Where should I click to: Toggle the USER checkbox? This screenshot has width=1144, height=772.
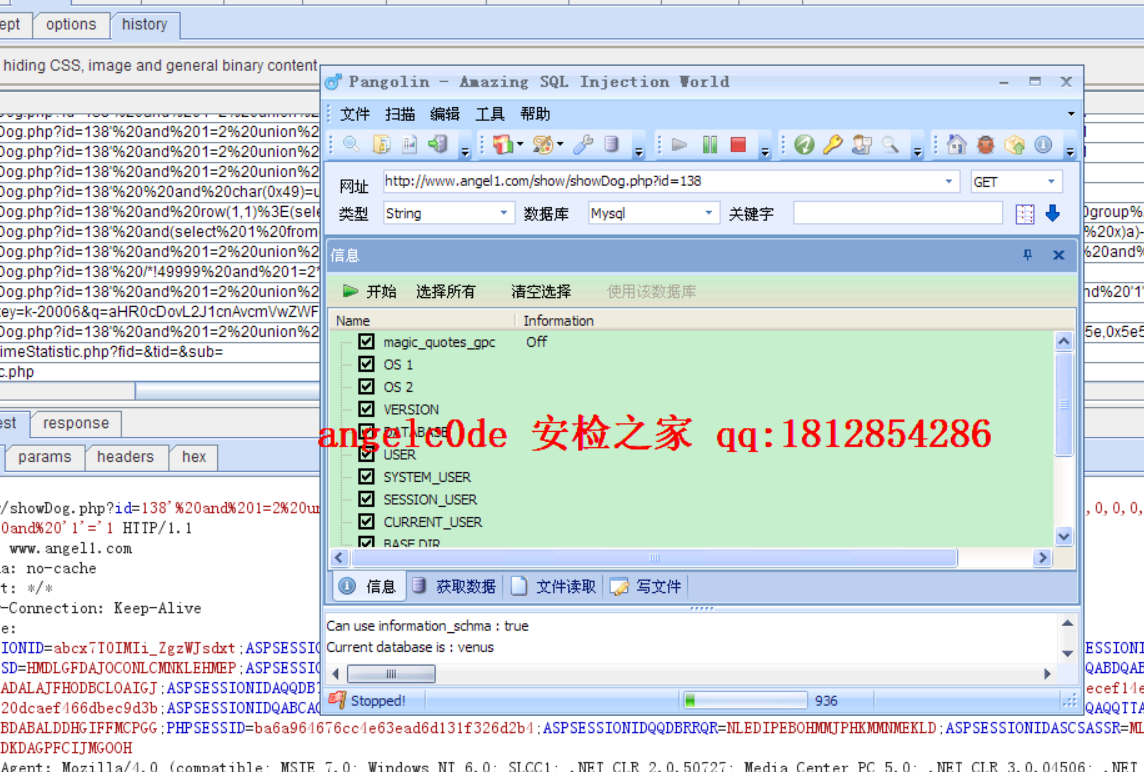(366, 455)
